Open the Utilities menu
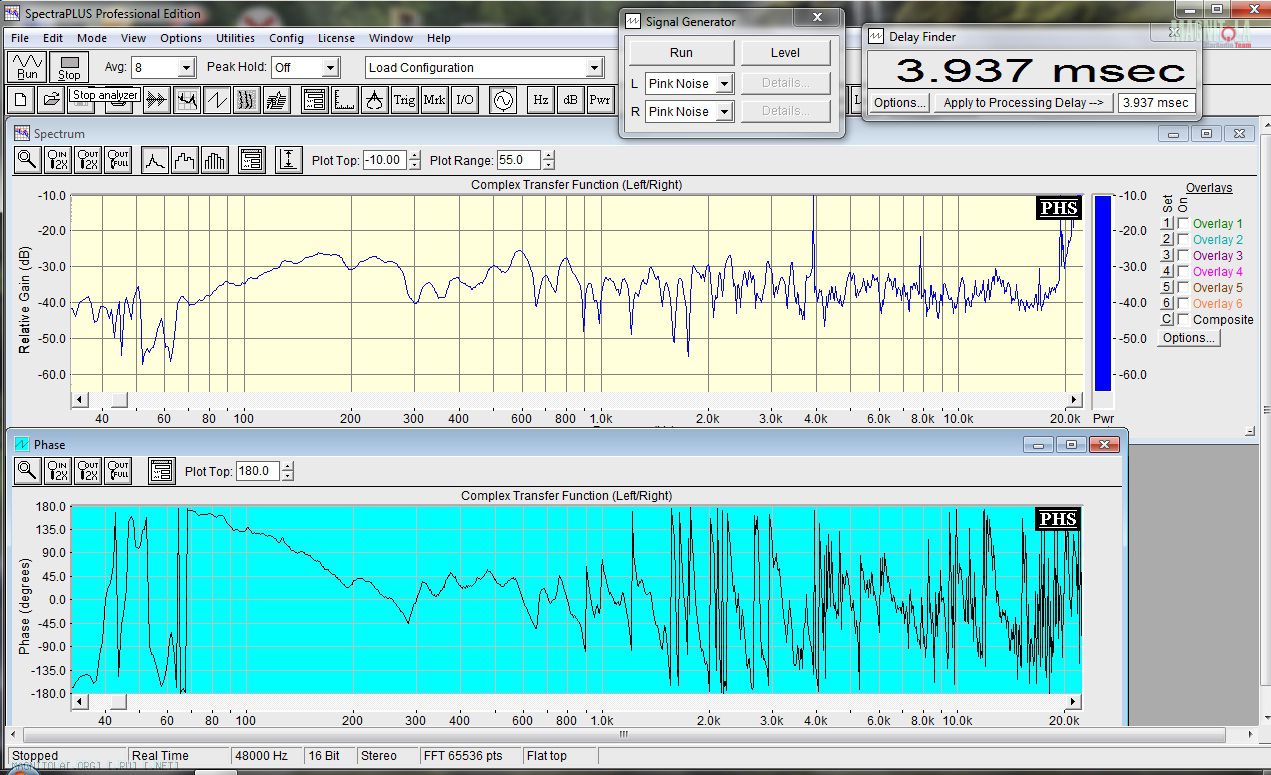This screenshot has height=775, width=1271. coord(235,38)
